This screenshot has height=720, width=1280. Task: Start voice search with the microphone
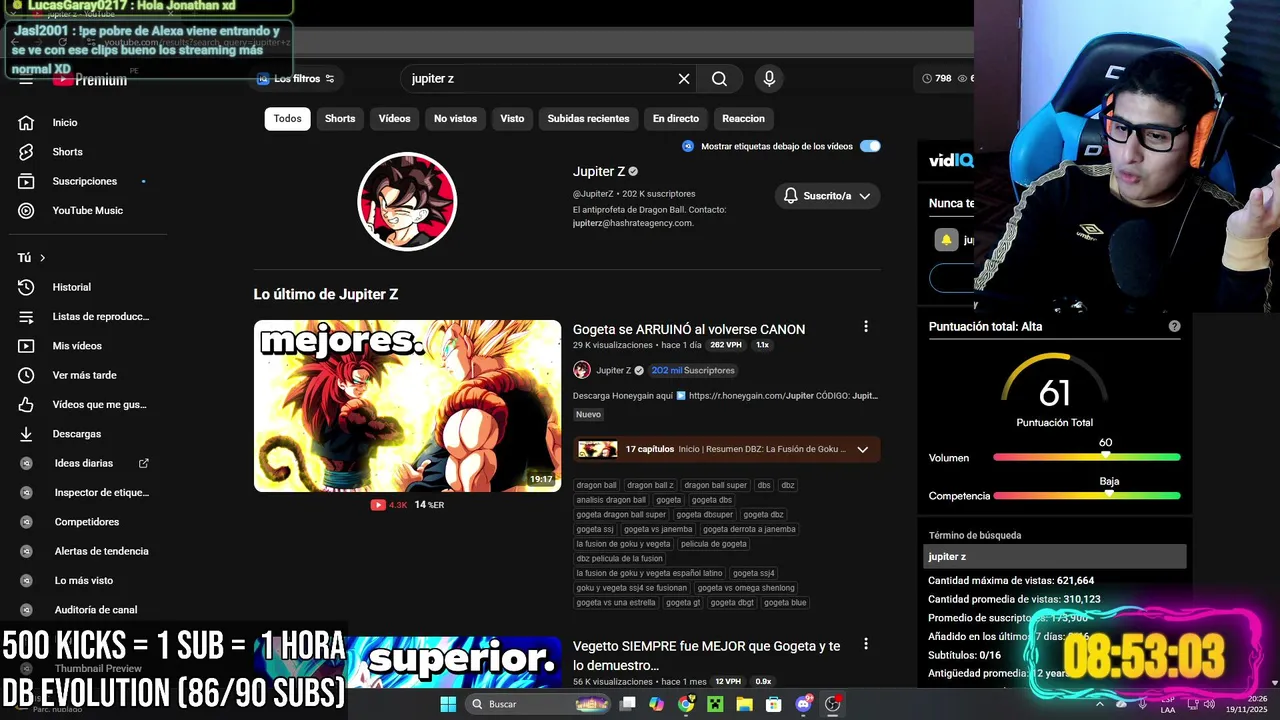tap(769, 79)
